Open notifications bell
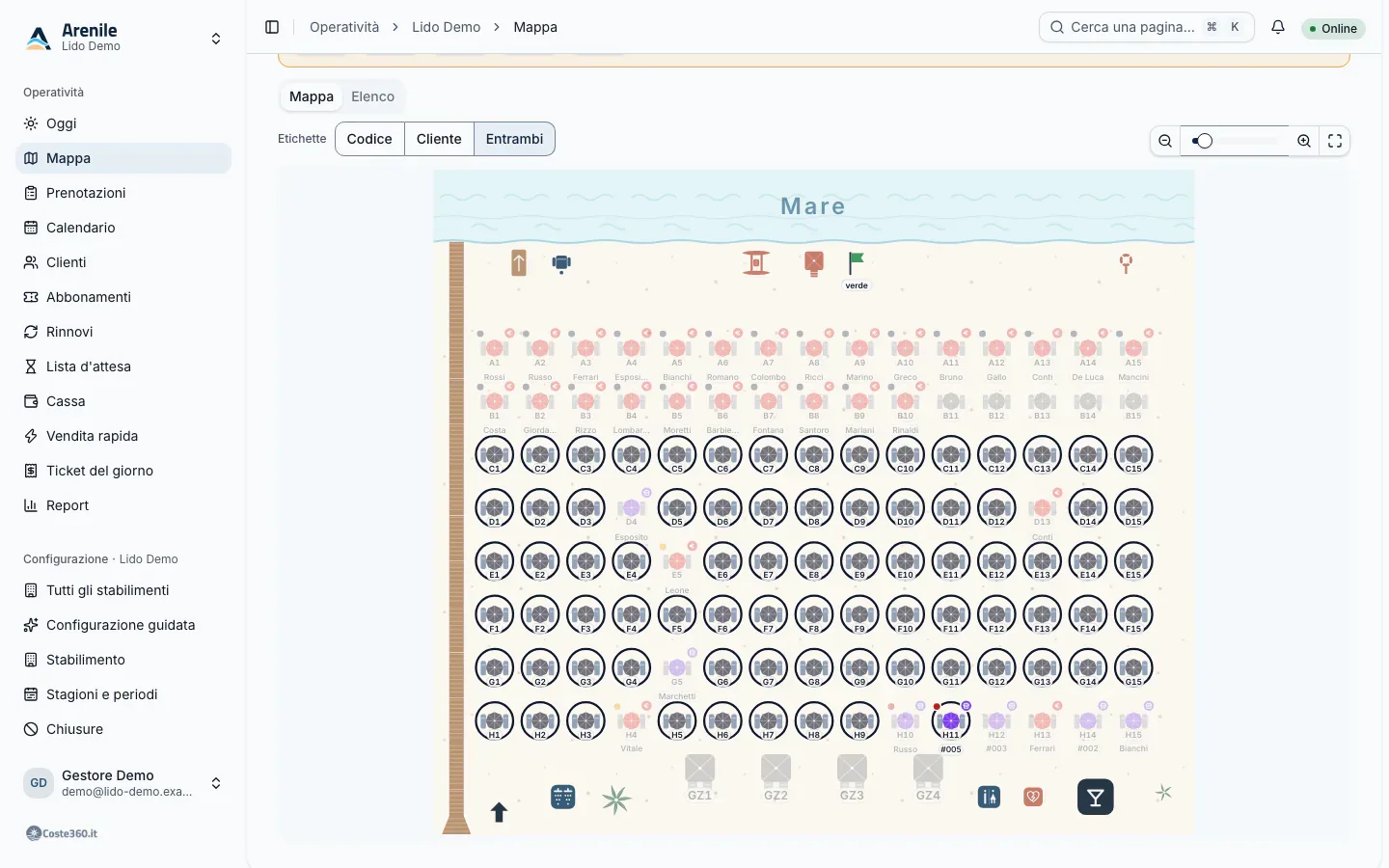Viewport: 1389px width, 868px height. click(1278, 27)
